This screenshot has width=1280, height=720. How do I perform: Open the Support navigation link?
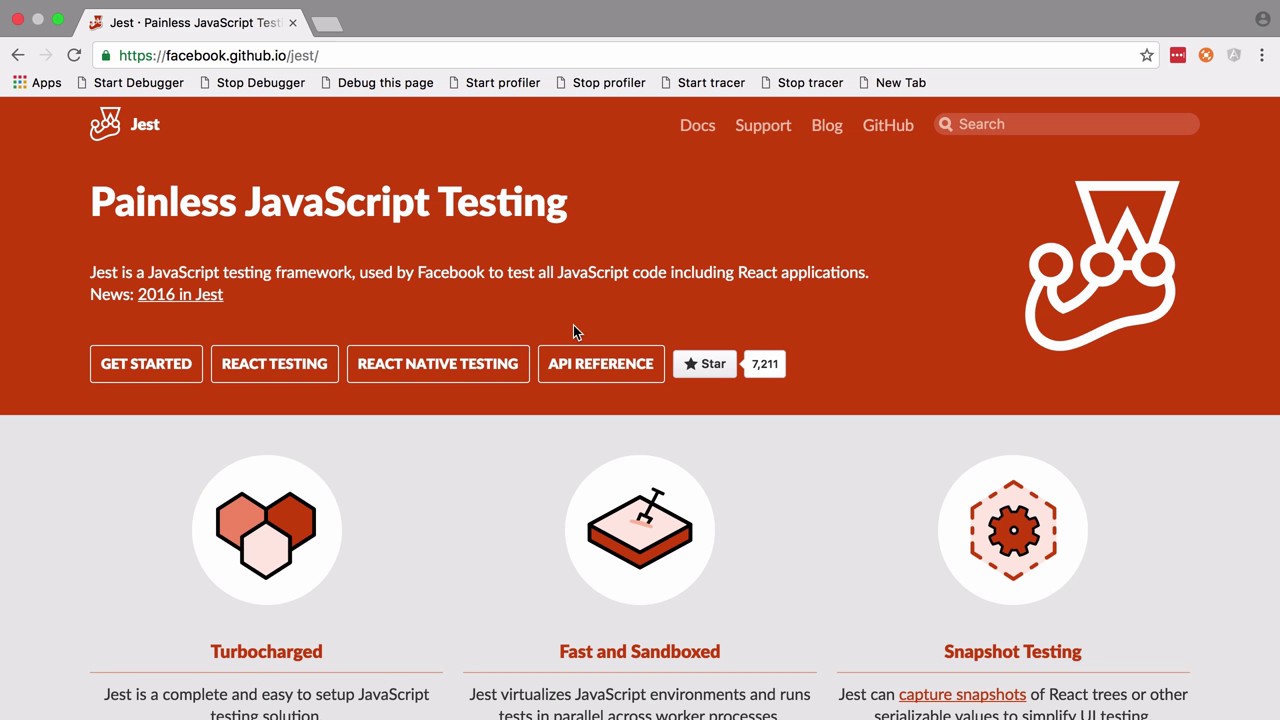763,125
